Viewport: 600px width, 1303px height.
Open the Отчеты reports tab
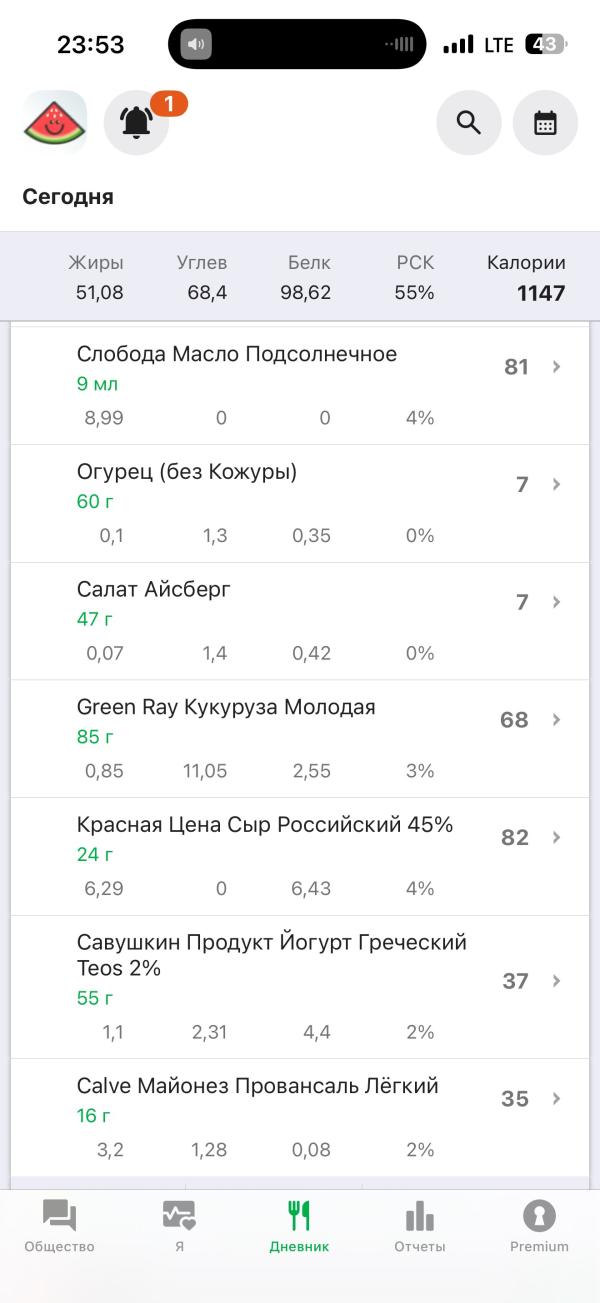[x=419, y=1227]
